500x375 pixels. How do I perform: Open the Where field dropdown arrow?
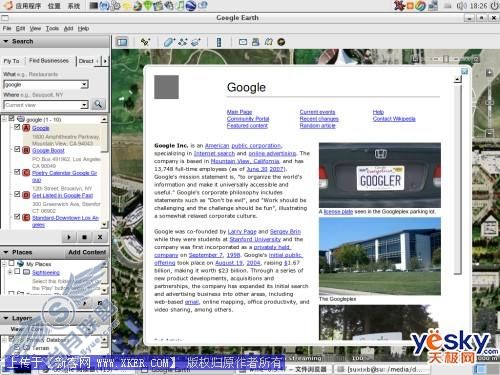pyautogui.click(x=84, y=105)
